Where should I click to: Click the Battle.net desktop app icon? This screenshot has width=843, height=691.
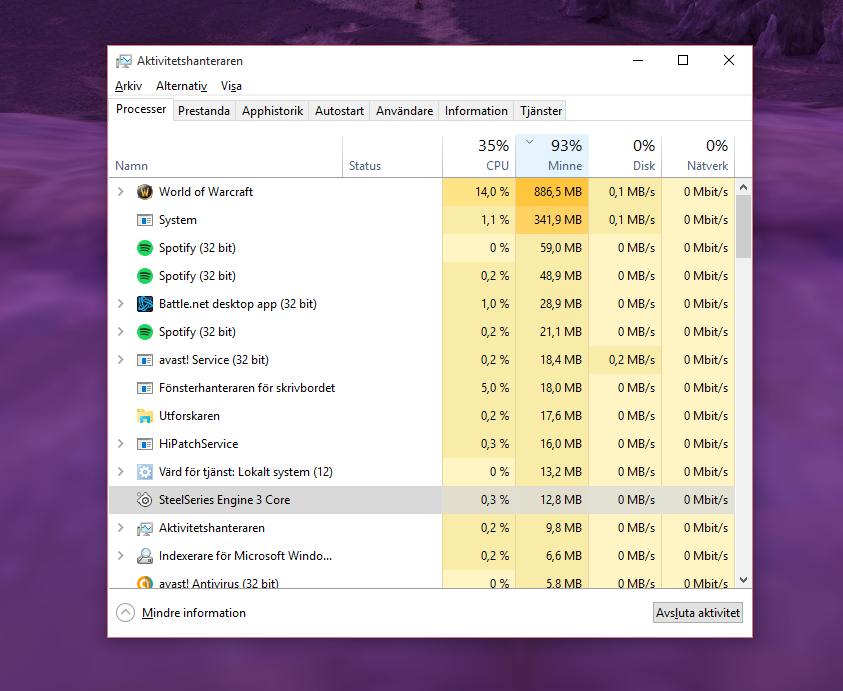[145, 304]
